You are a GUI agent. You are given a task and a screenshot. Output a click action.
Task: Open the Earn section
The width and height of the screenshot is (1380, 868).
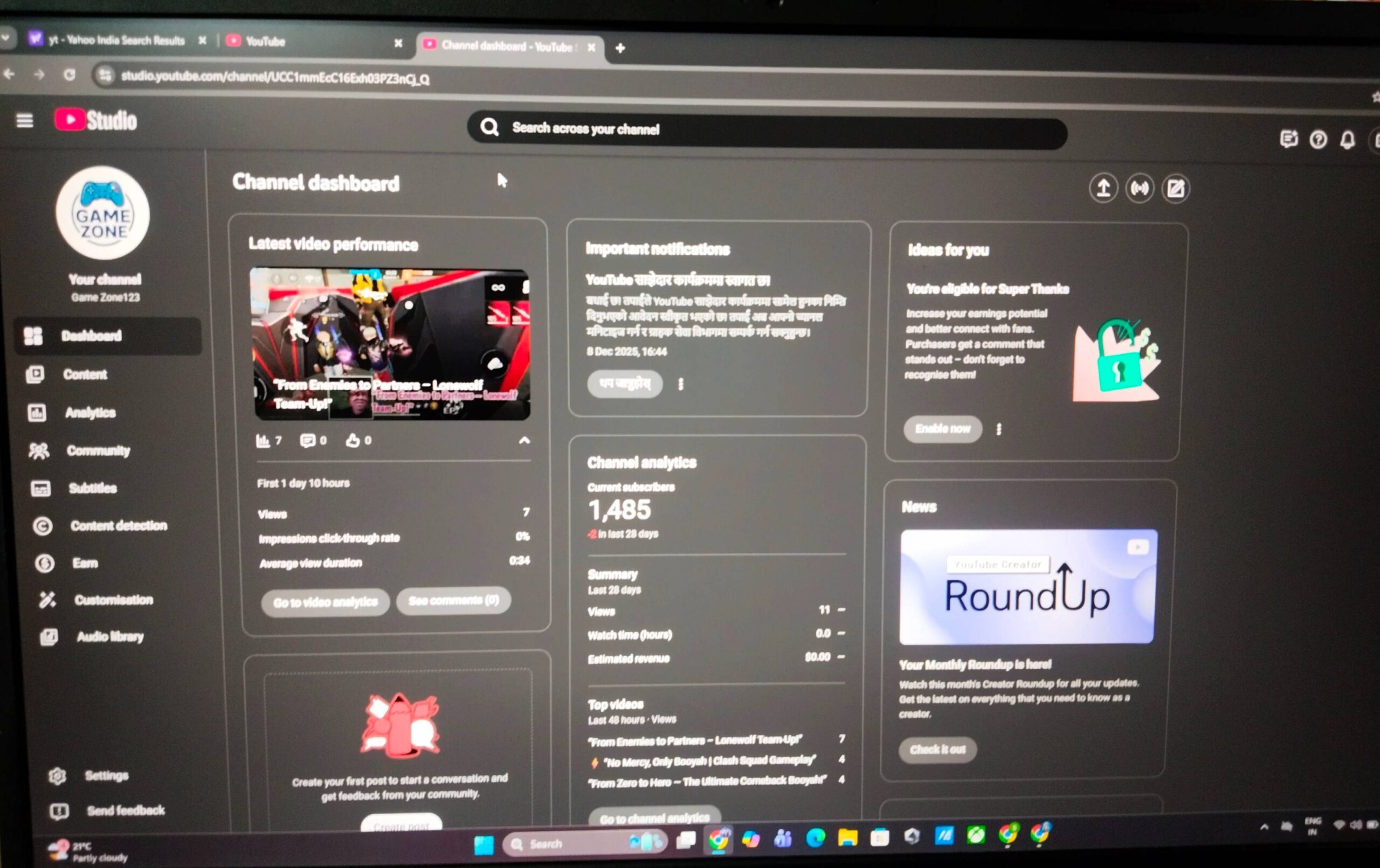tap(85, 563)
